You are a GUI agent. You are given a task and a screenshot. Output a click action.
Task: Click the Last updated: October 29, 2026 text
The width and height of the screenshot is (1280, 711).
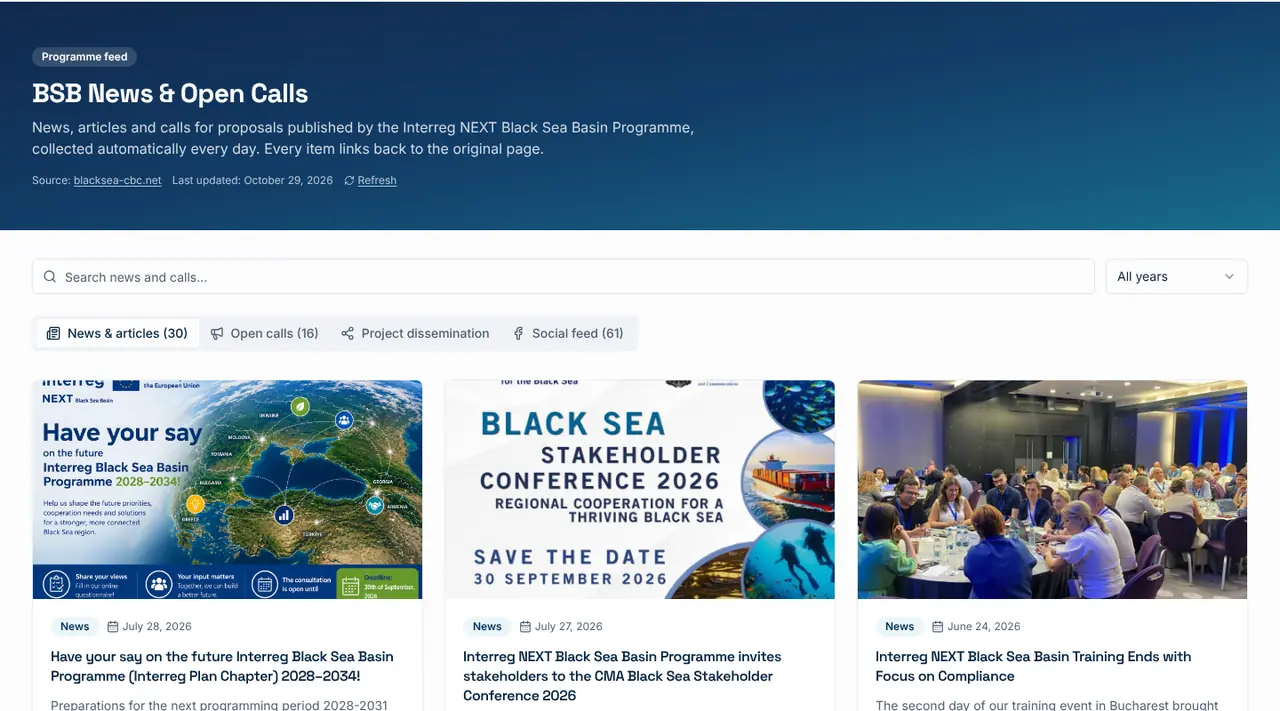point(252,181)
